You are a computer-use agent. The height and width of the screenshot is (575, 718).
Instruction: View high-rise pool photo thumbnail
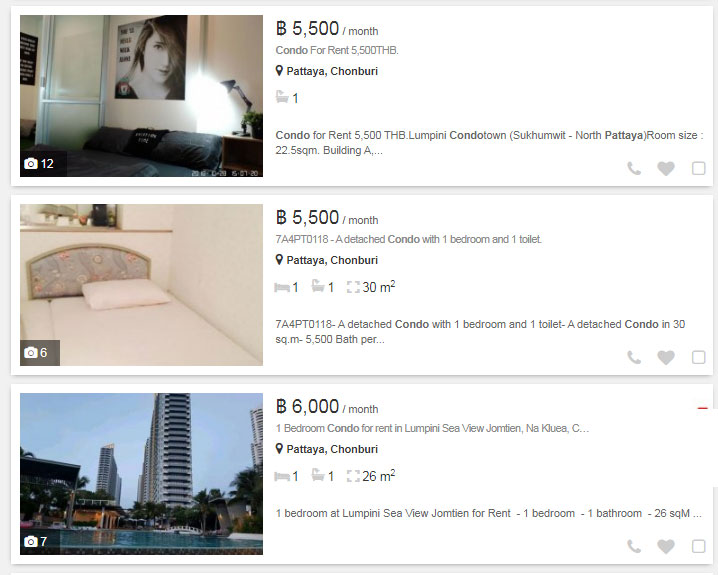click(x=141, y=474)
